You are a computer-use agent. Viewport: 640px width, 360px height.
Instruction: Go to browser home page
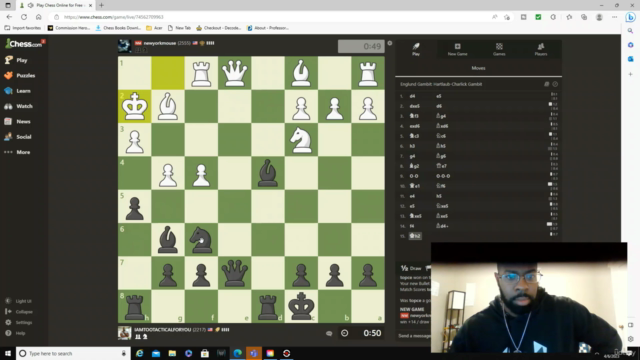click(39, 17)
